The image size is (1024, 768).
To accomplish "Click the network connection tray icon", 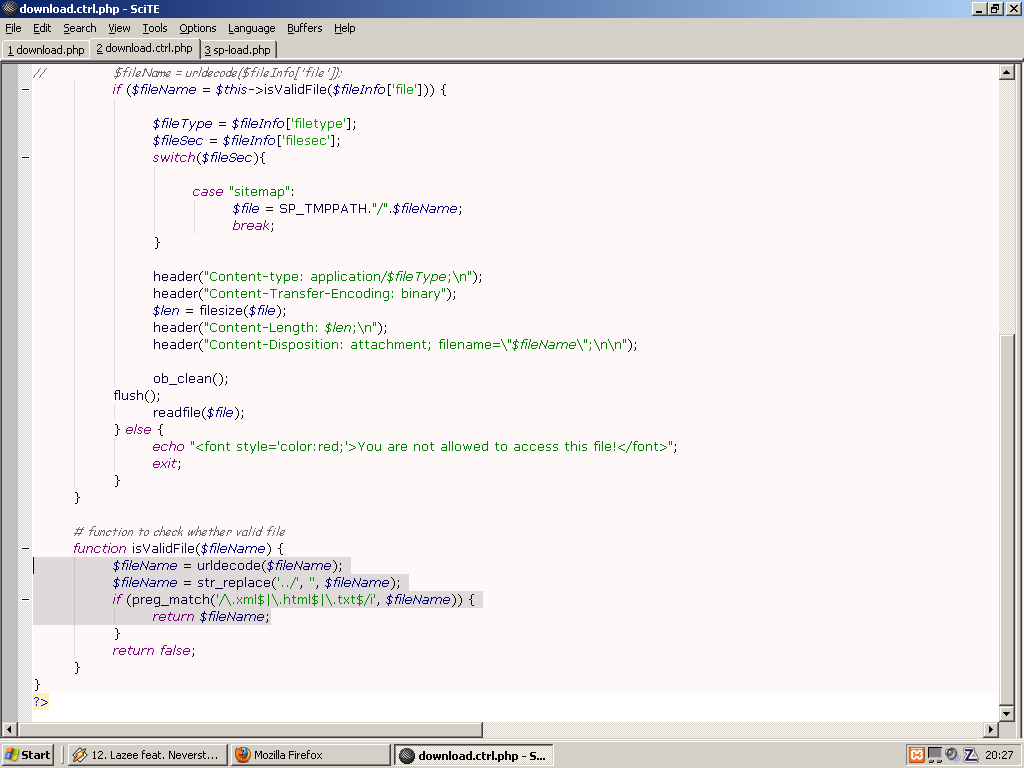I will click(x=935, y=755).
